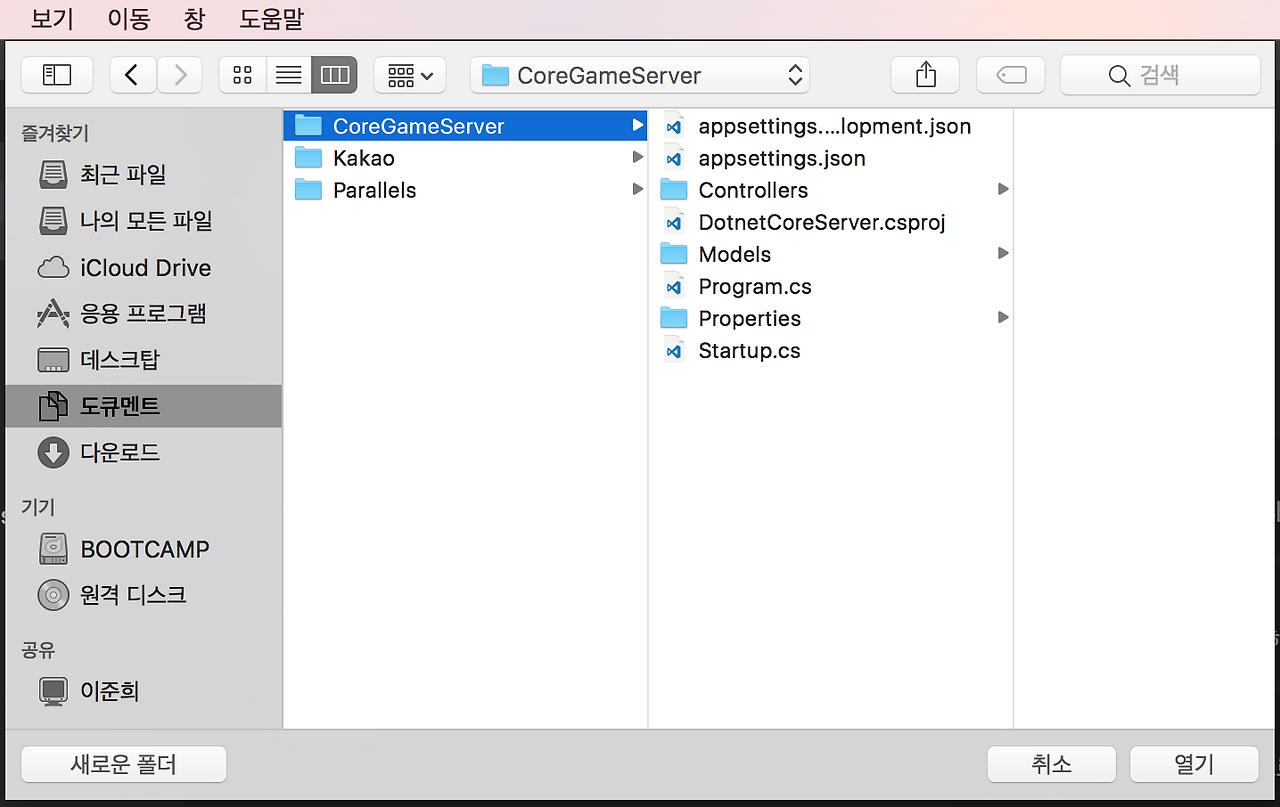Screen dimensions: 1280x807
Task: Open 응용 프로그램 from the sidebar
Action: (x=144, y=314)
